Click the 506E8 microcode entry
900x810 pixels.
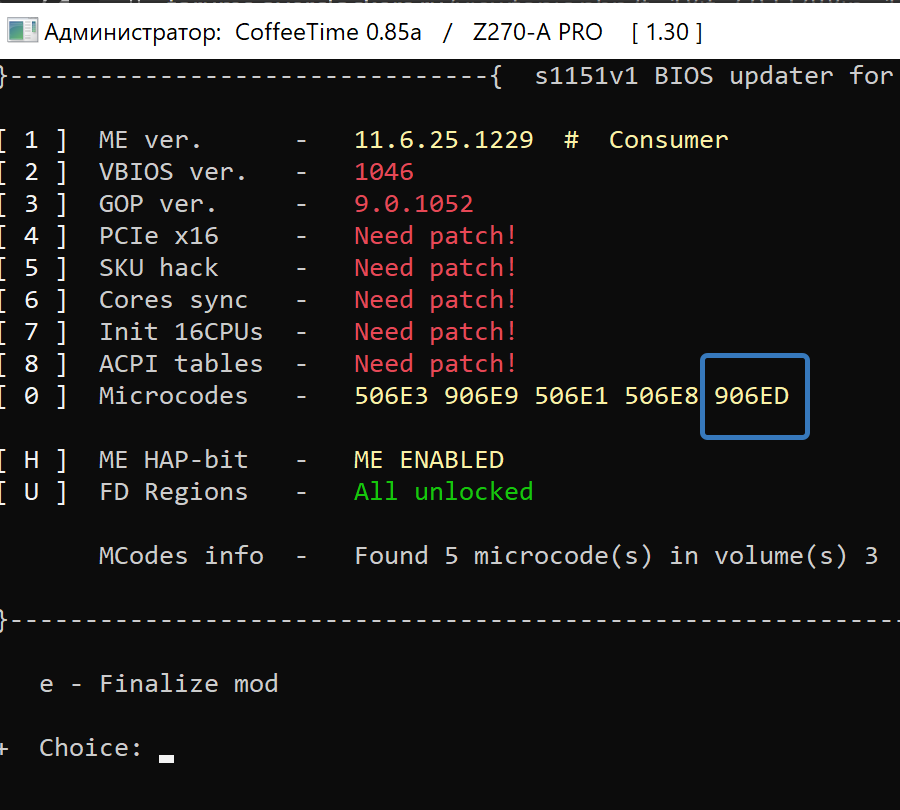click(x=662, y=396)
